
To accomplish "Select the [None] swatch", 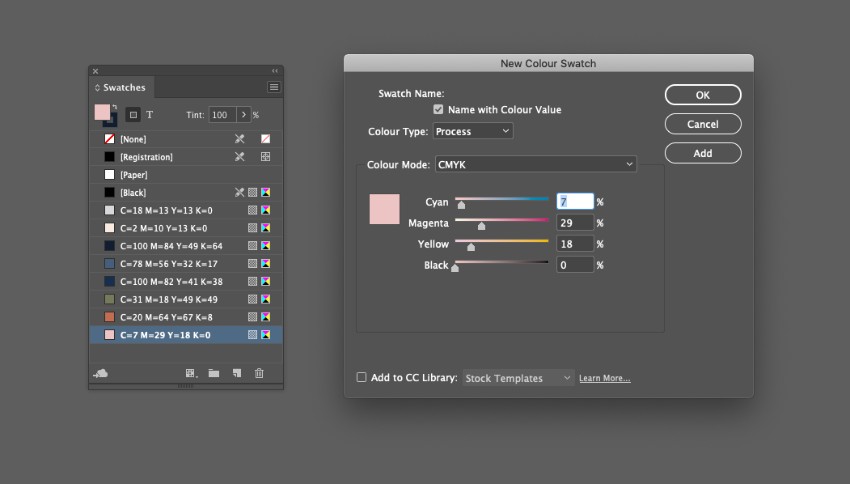I will (x=186, y=139).
